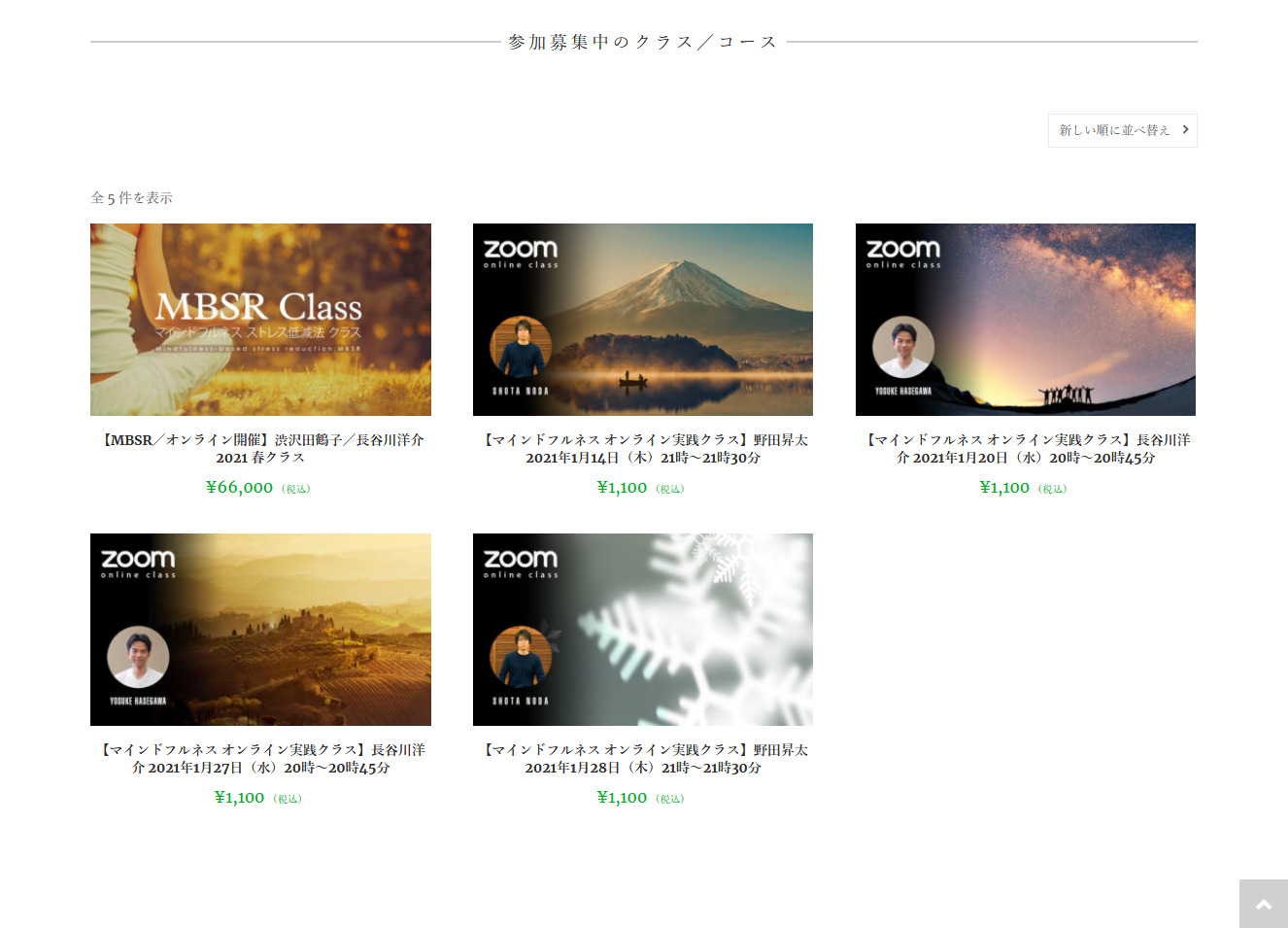Click the ¥66,000 price of MBSR class

click(240, 488)
